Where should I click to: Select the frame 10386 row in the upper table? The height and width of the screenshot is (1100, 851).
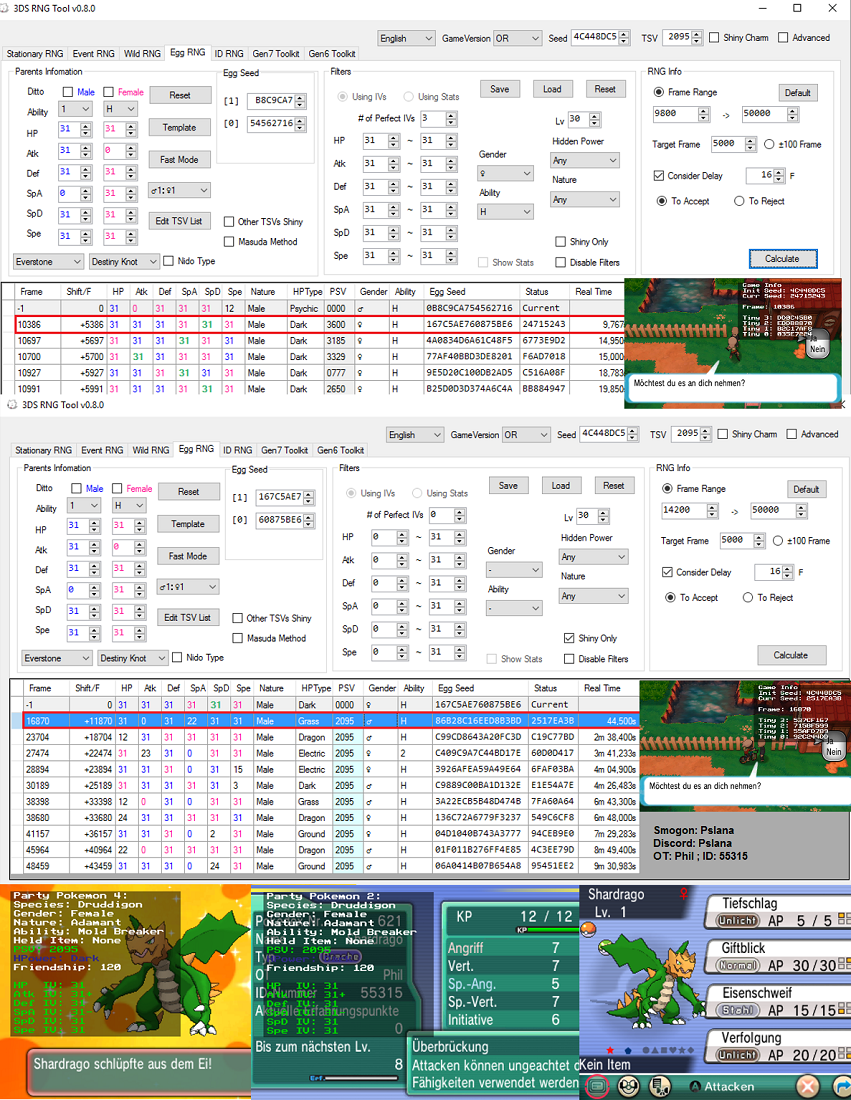(319, 325)
